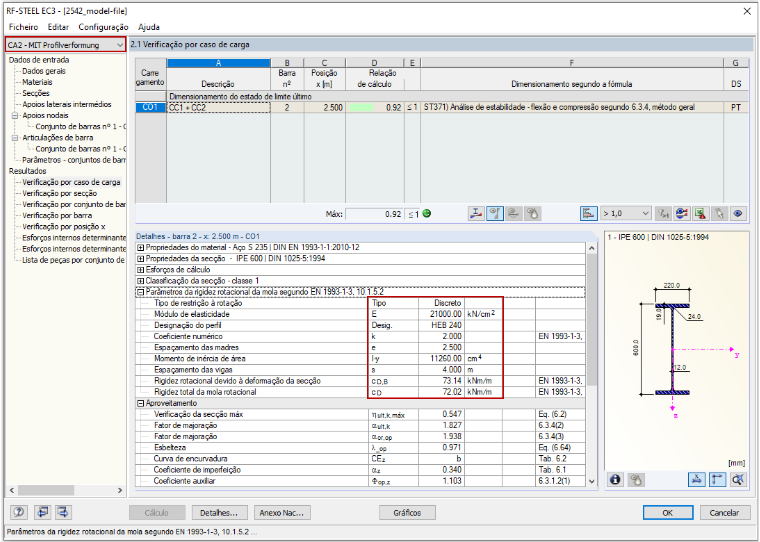Select Parâmetros - conjuntos de barras item
The width and height of the screenshot is (760, 542).
(x=73, y=160)
